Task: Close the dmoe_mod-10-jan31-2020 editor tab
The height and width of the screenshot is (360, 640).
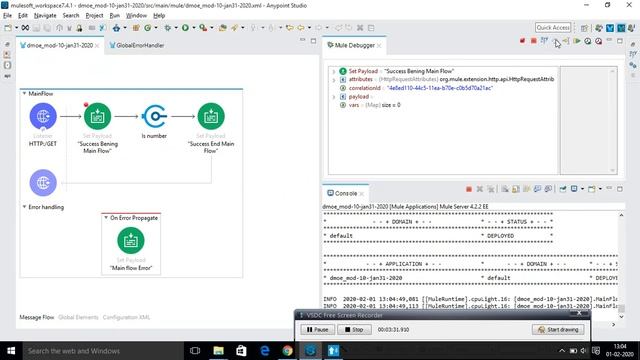Action: [97, 46]
